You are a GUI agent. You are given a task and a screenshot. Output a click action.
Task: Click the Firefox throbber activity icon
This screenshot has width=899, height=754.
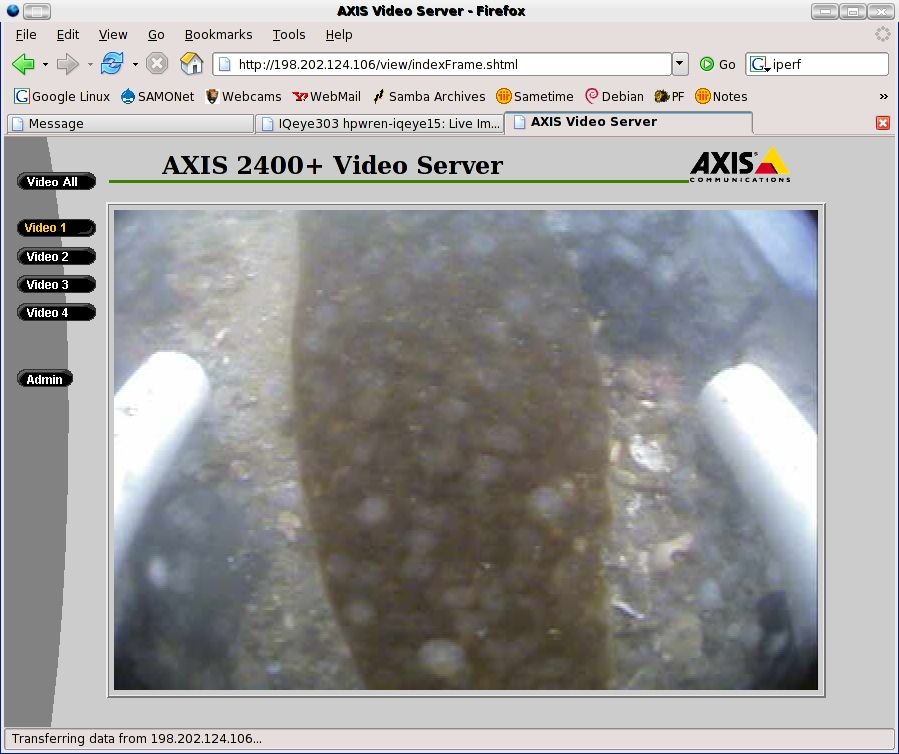point(882,34)
